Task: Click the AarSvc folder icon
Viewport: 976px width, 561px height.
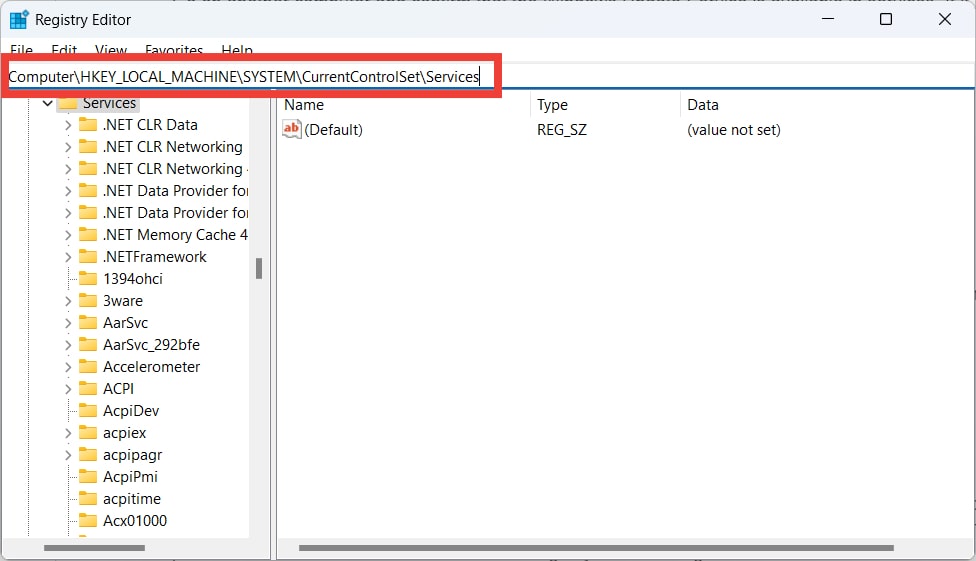Action: (x=88, y=323)
